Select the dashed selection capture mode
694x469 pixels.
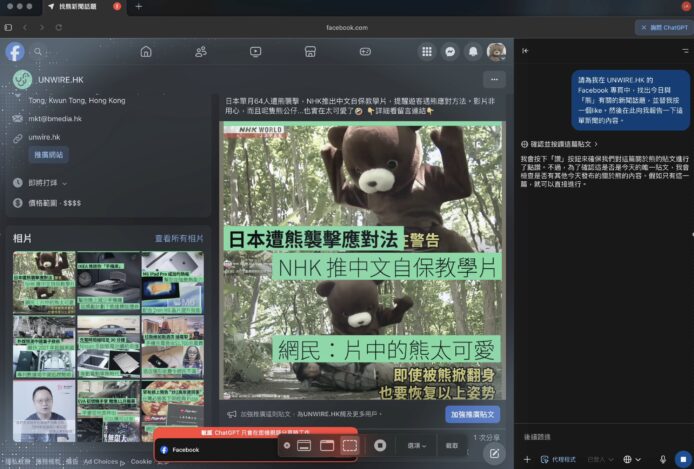[349, 445]
